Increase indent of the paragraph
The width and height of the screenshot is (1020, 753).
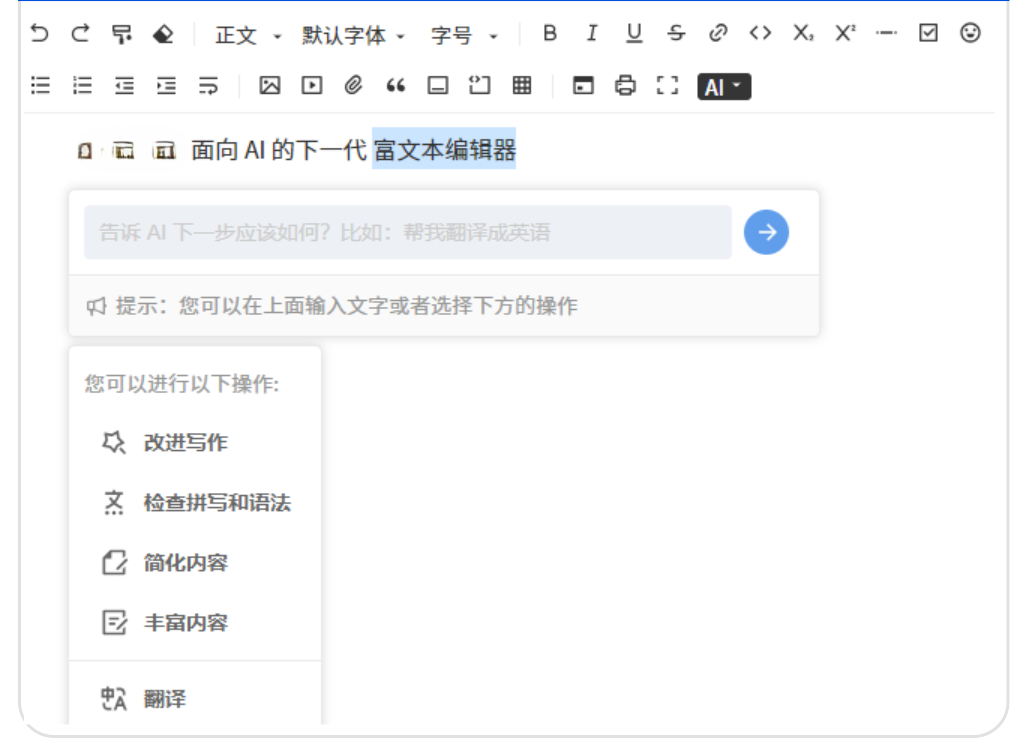tap(166, 85)
